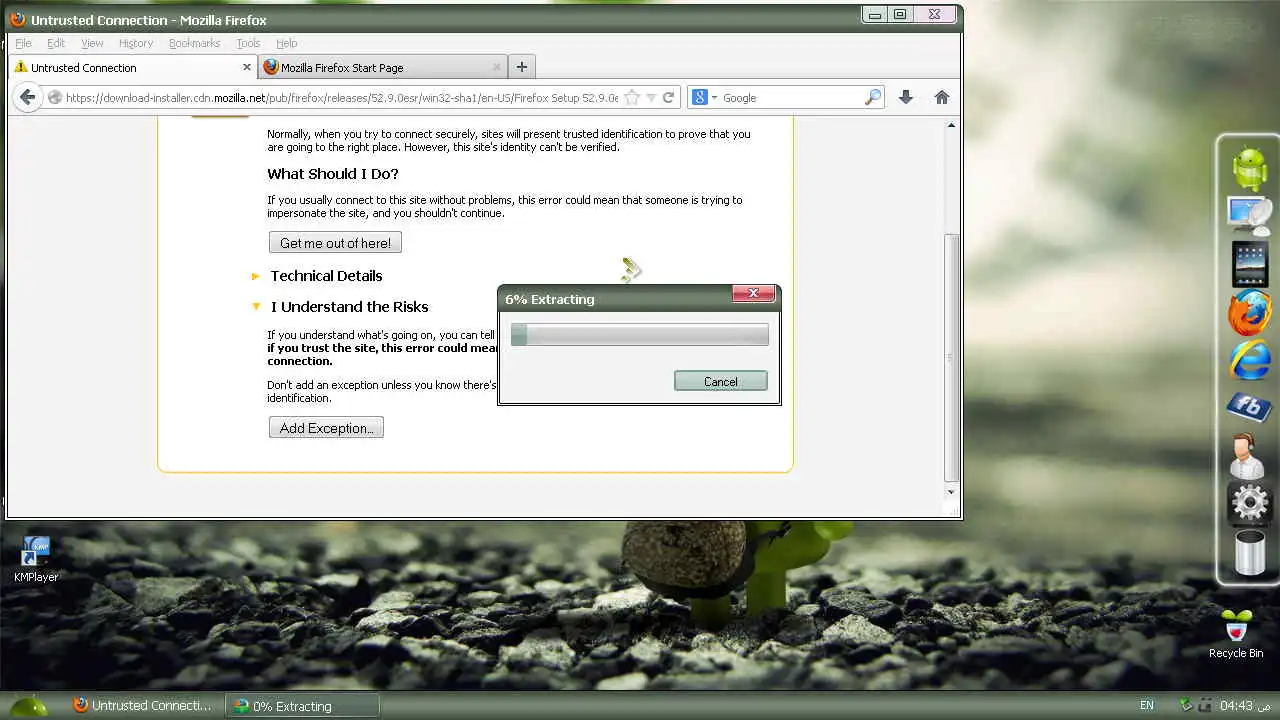Open the Edit menu
The image size is (1280, 720).
56,43
